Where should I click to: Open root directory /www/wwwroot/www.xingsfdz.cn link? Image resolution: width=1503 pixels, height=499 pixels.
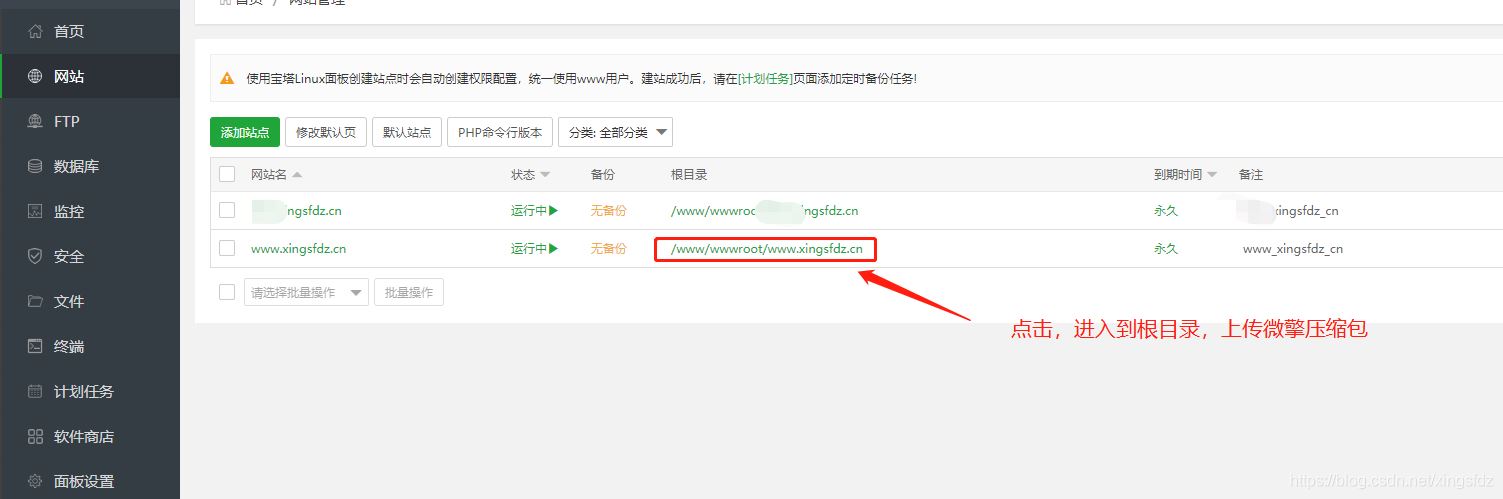point(766,249)
